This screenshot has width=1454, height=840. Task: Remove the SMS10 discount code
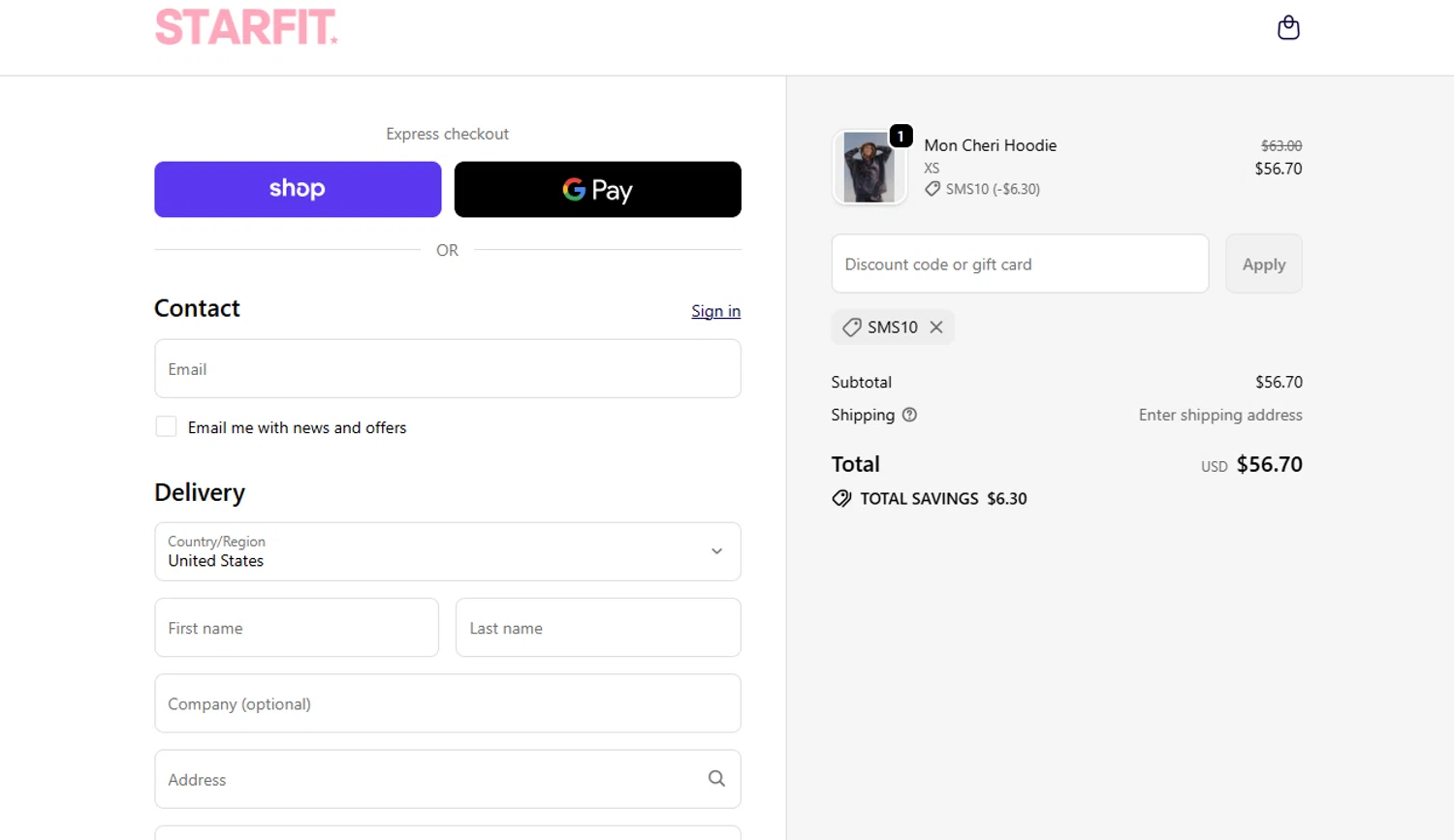[x=936, y=327]
